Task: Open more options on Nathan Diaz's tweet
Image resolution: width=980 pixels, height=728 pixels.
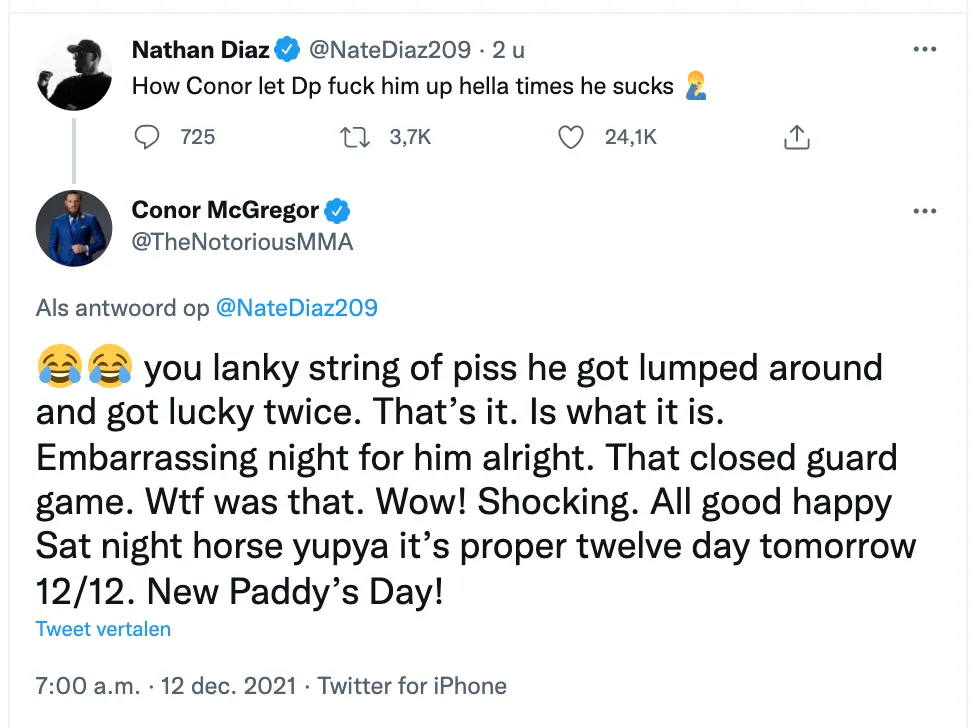Action: pos(924,49)
